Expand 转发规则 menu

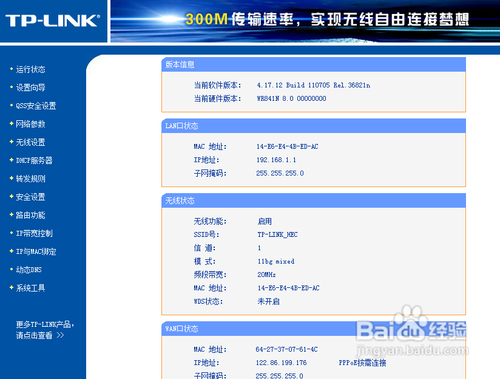(30, 179)
